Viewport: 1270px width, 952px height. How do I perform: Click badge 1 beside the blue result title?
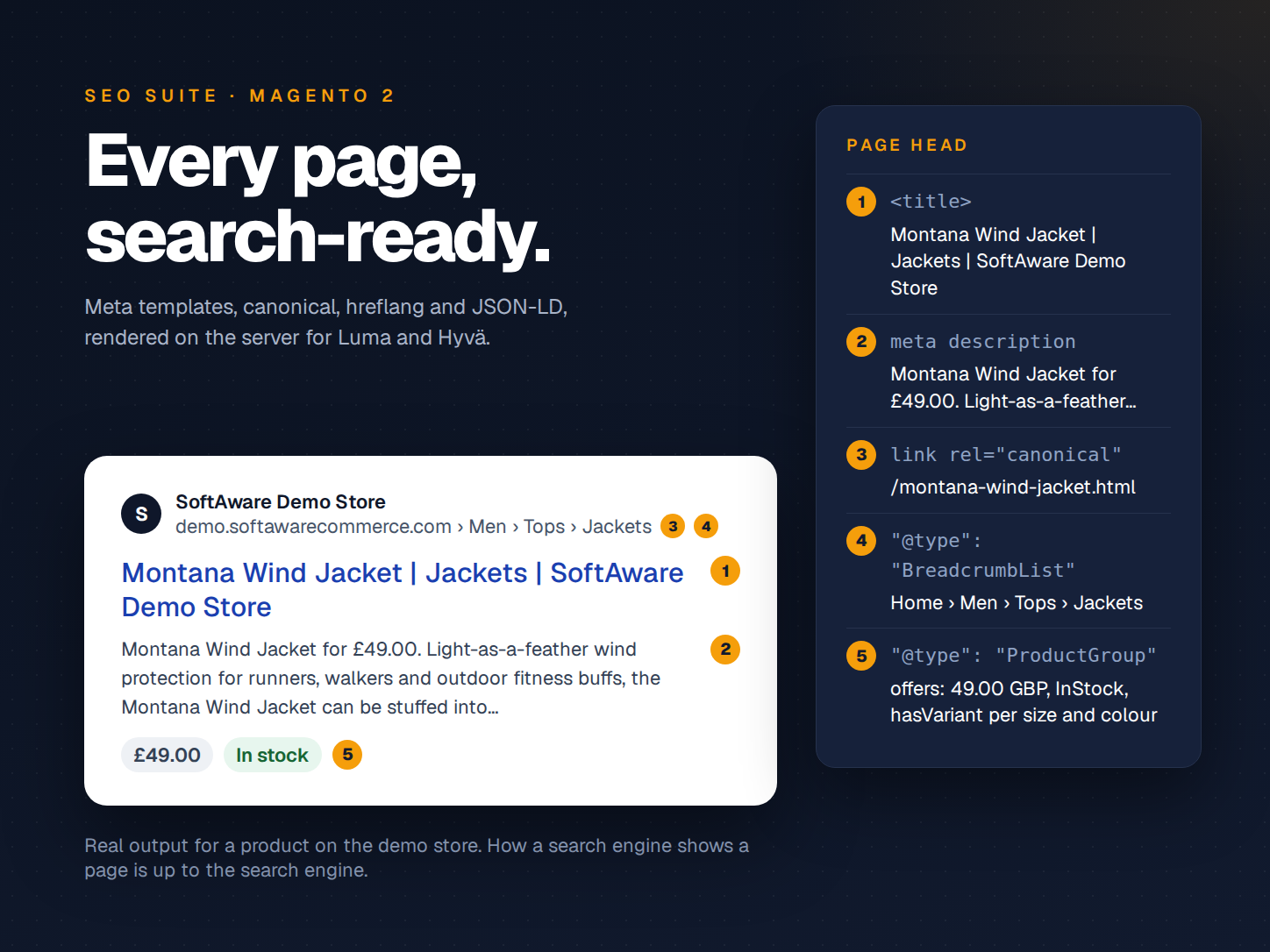click(x=725, y=571)
